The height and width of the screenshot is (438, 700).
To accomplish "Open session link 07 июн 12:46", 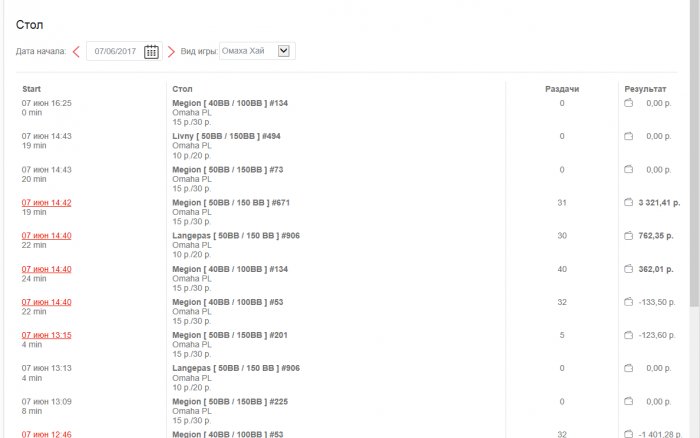I will tap(46, 434).
